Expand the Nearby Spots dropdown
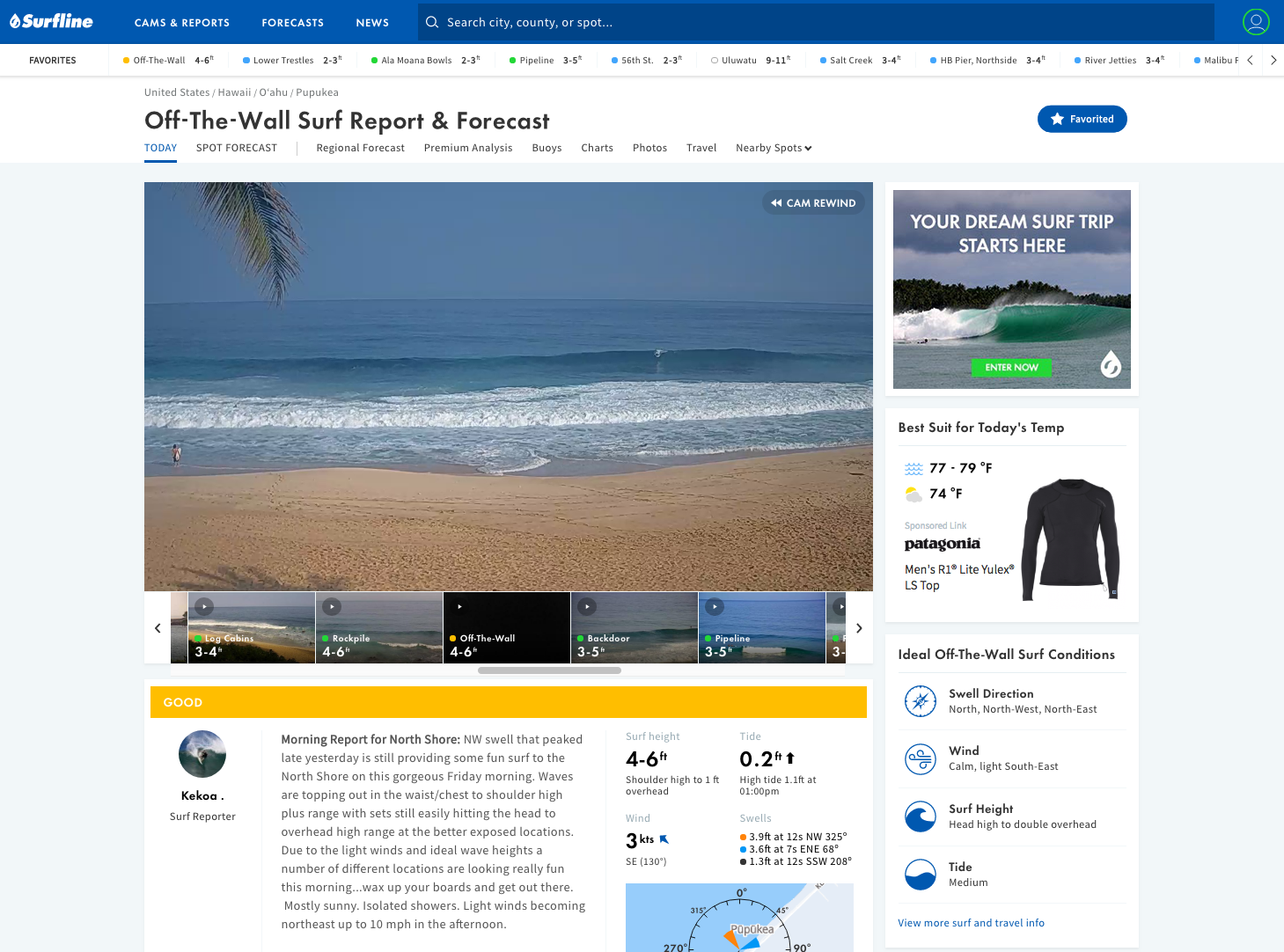The image size is (1284, 952). click(x=773, y=148)
